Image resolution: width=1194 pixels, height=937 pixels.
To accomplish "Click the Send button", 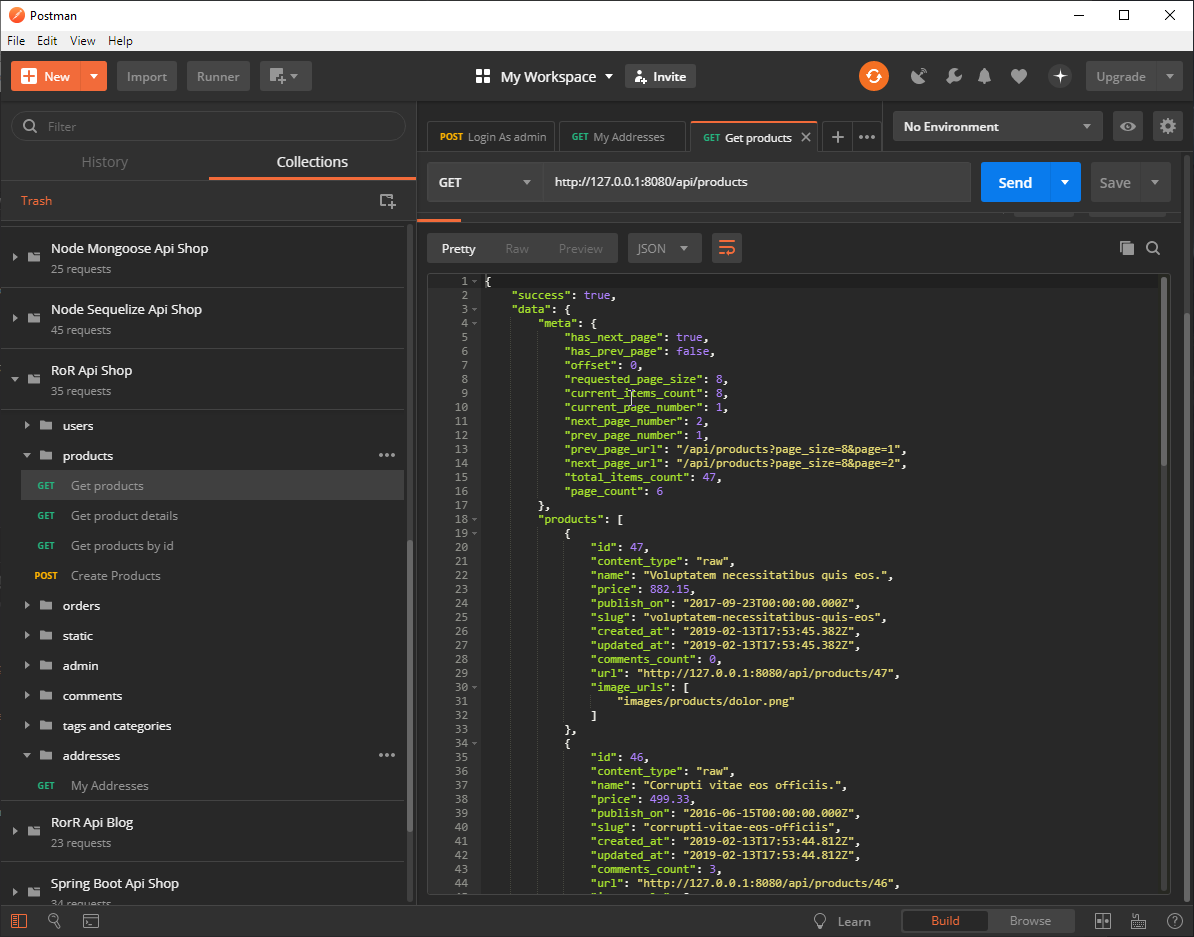I will pyautogui.click(x=1015, y=182).
